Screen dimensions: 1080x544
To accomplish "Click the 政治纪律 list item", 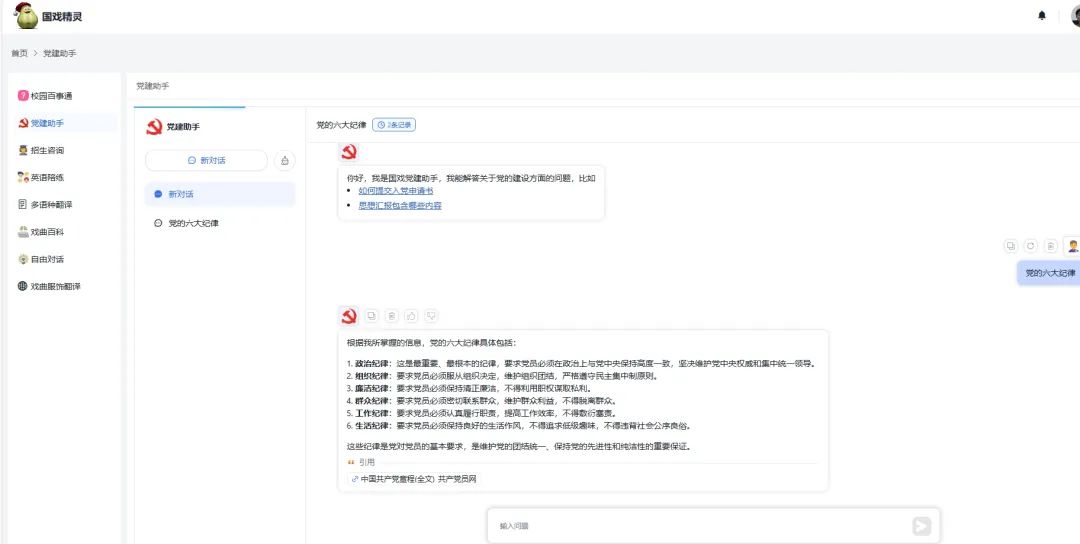I will [x=581, y=364].
